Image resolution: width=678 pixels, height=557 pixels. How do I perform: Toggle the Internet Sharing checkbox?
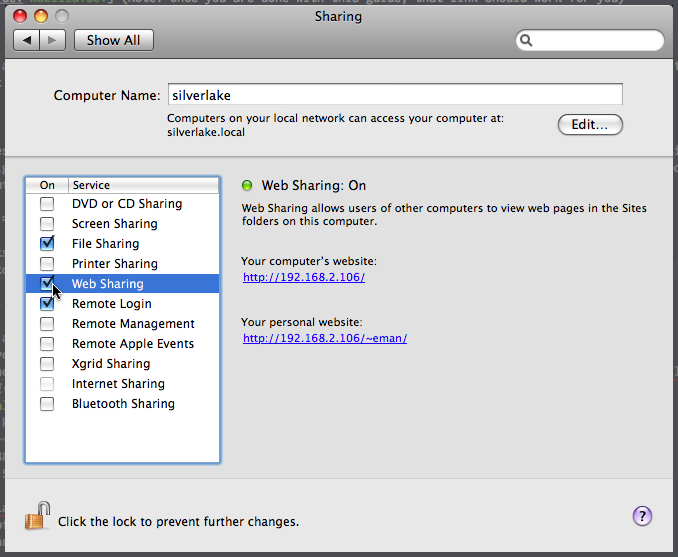click(47, 384)
